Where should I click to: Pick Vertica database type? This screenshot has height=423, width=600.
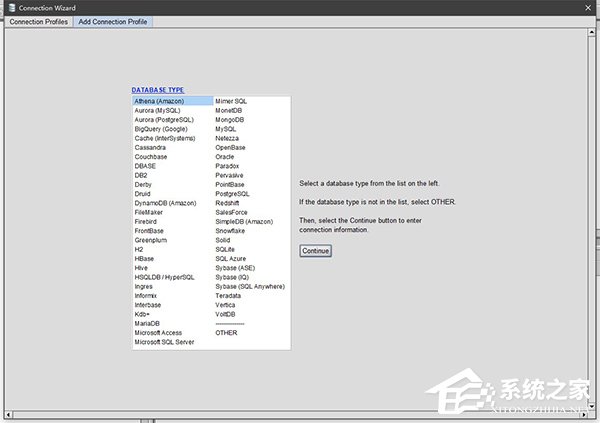(x=225, y=305)
